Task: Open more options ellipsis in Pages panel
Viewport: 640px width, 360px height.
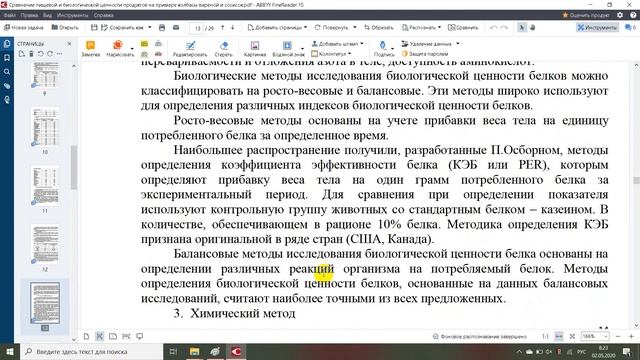Action: click(60, 54)
